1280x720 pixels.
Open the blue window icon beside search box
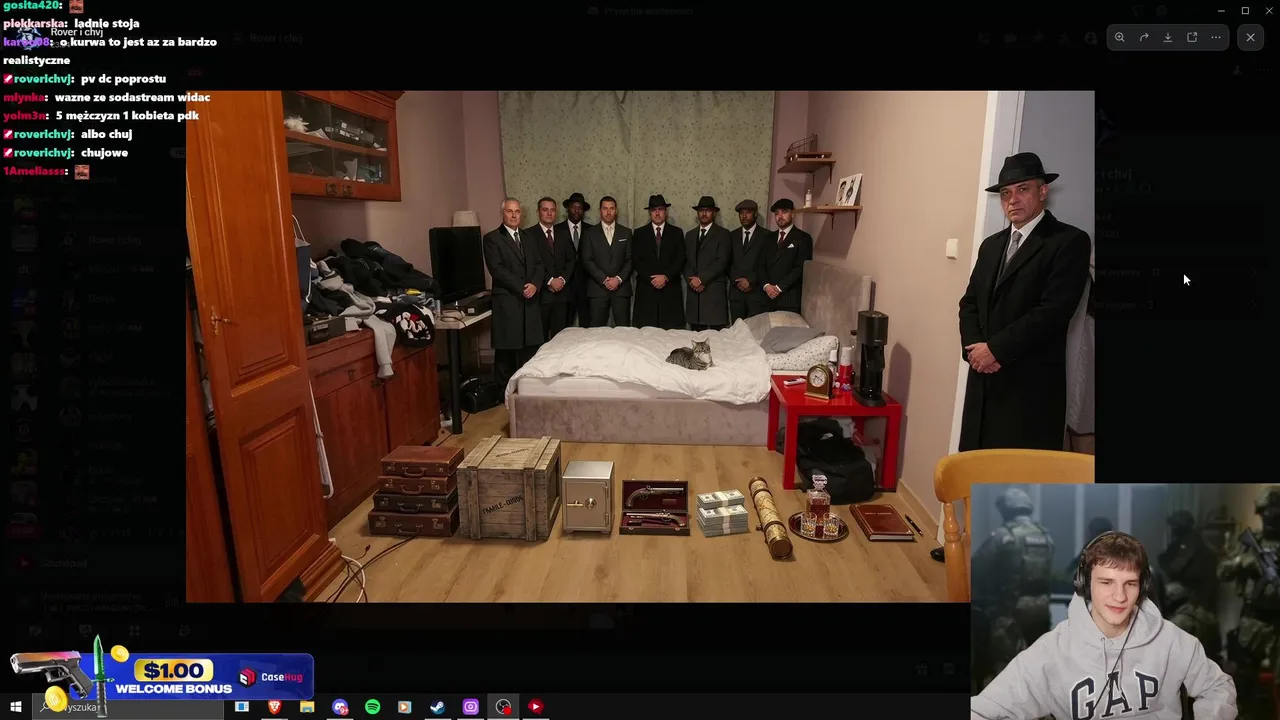point(241,707)
